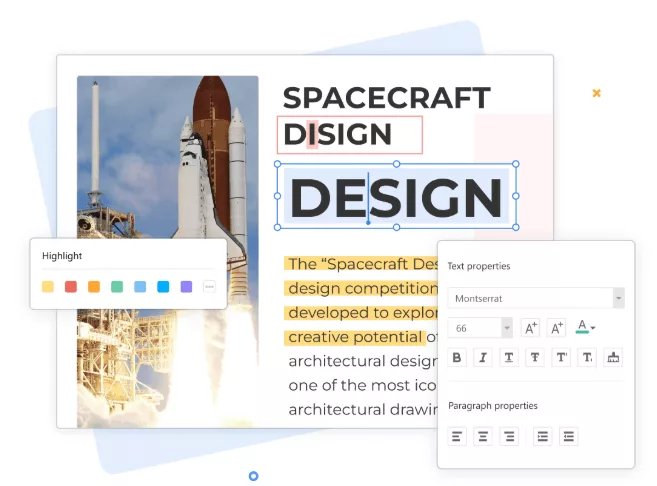
Task: Choose the purple highlight color swatch
Action: pos(186,287)
